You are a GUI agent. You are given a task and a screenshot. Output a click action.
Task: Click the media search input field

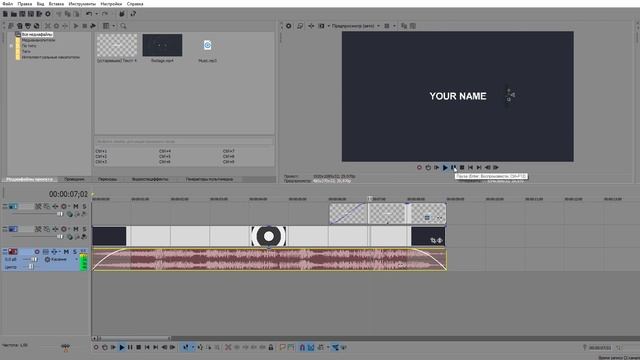coord(184,141)
